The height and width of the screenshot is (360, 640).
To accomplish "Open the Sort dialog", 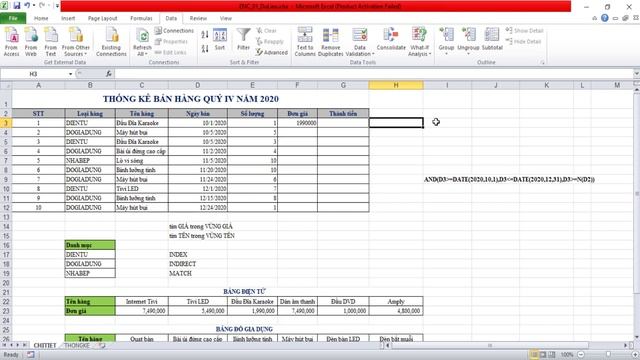I will (220, 40).
